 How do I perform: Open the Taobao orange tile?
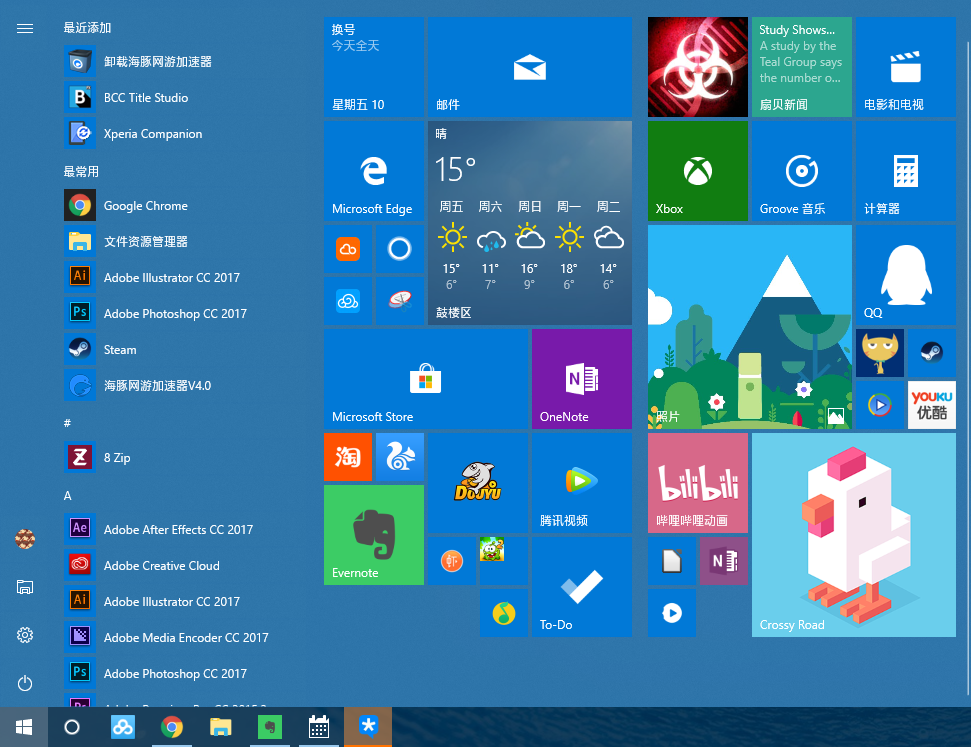[x=348, y=457]
